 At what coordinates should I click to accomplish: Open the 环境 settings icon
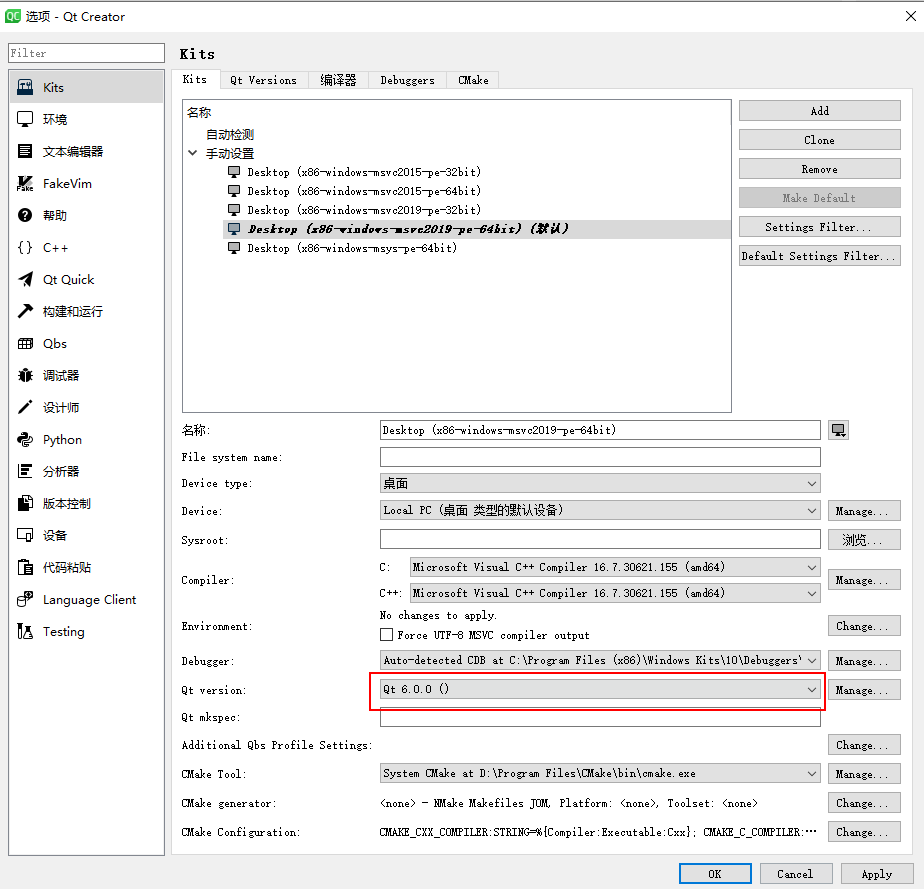(25, 119)
